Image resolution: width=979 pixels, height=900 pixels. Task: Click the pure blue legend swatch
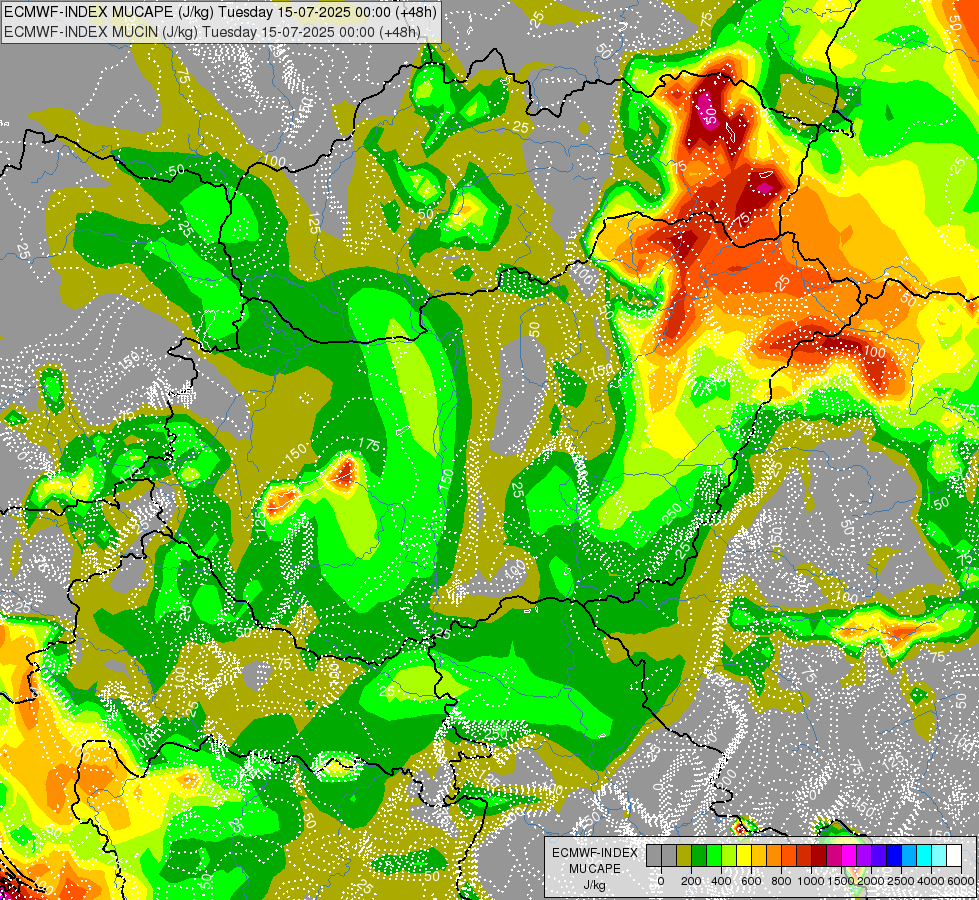click(x=894, y=855)
